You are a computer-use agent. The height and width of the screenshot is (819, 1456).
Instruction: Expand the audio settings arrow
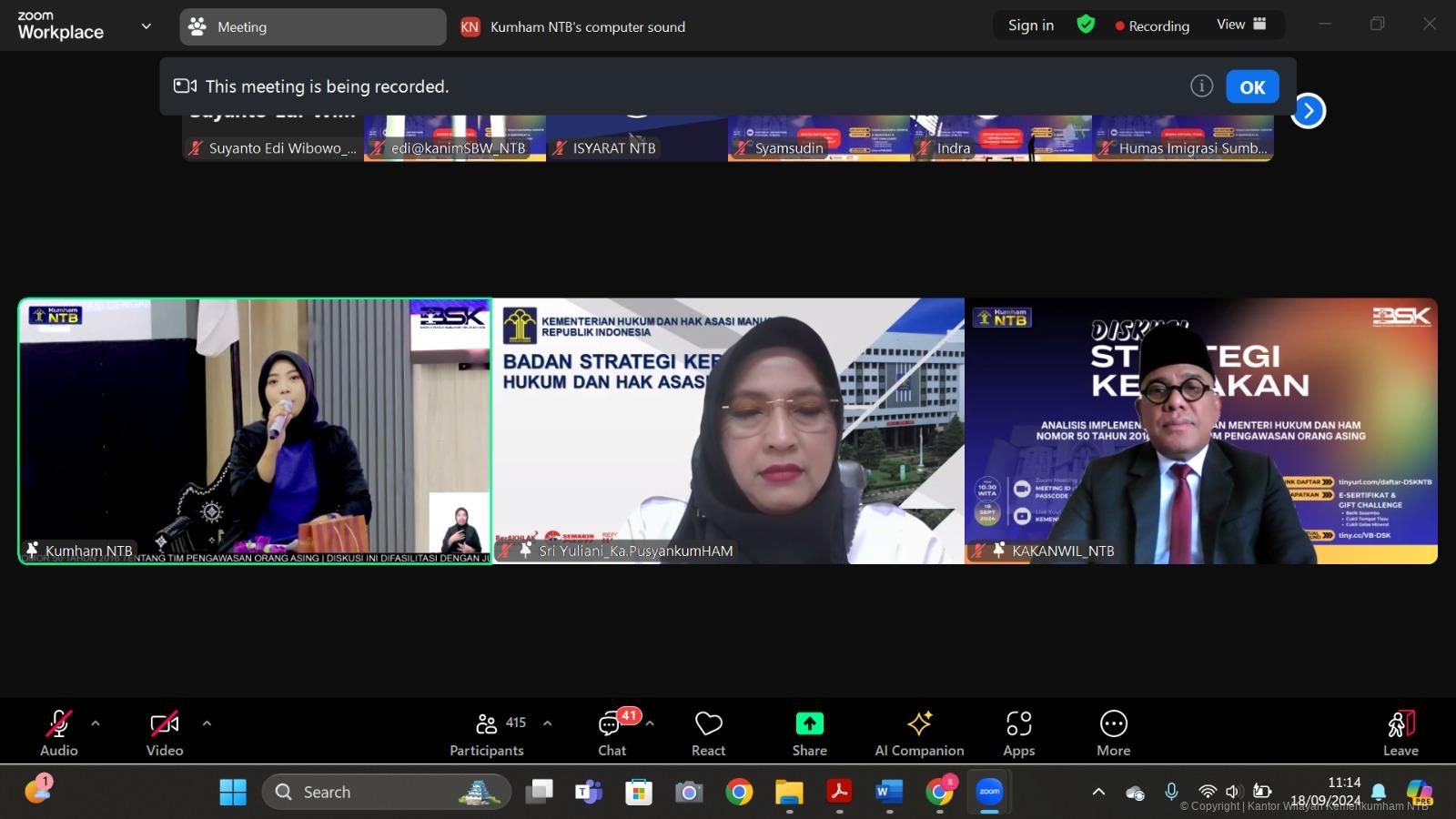click(x=96, y=724)
